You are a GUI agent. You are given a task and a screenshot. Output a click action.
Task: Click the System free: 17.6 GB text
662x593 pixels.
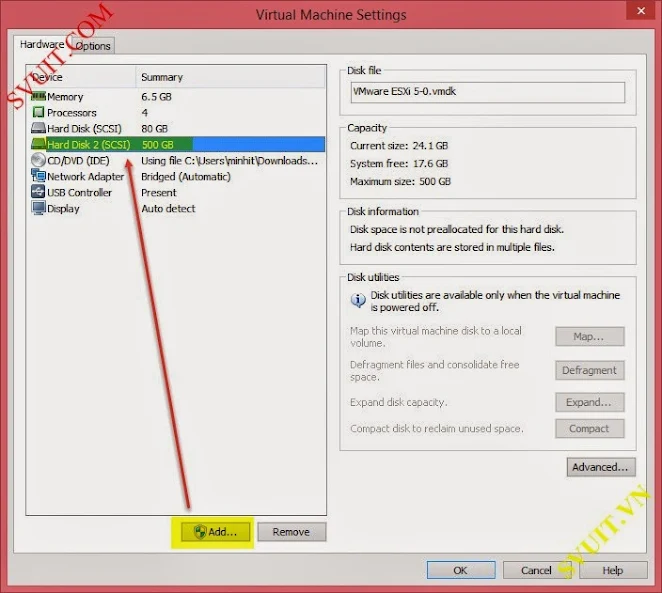click(x=399, y=163)
